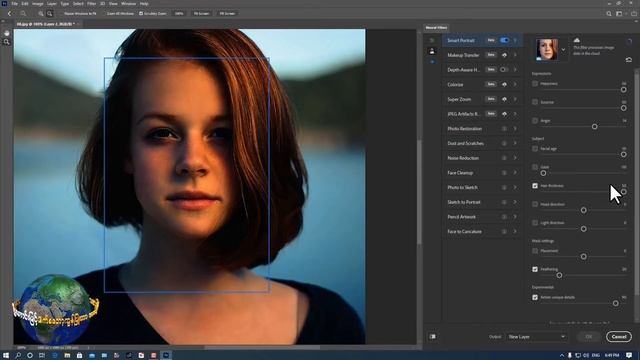Click the 100% zoom button
640x360 pixels.
(179, 13)
